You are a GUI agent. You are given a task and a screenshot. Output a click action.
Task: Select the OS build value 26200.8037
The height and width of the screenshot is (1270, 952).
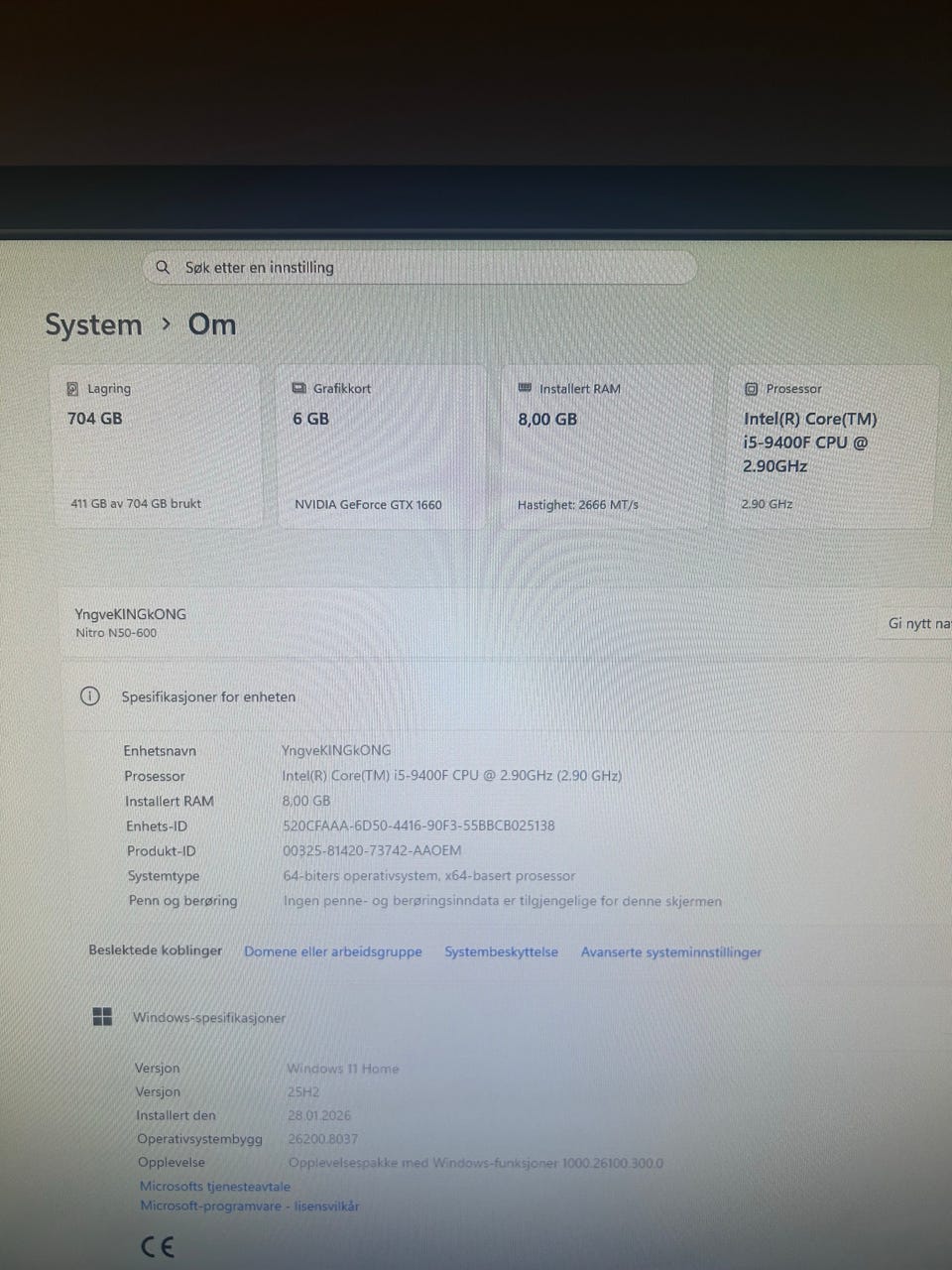click(x=323, y=1139)
